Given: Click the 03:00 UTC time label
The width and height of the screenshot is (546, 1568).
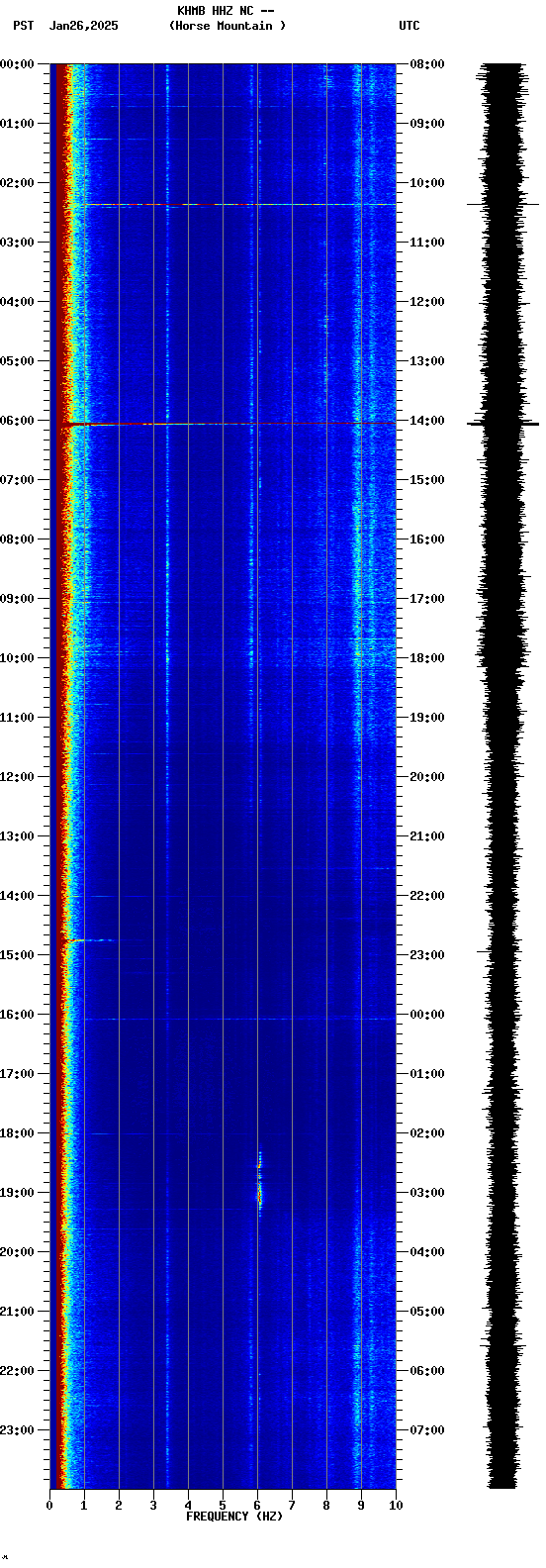Looking at the screenshot, I should tap(427, 1193).
